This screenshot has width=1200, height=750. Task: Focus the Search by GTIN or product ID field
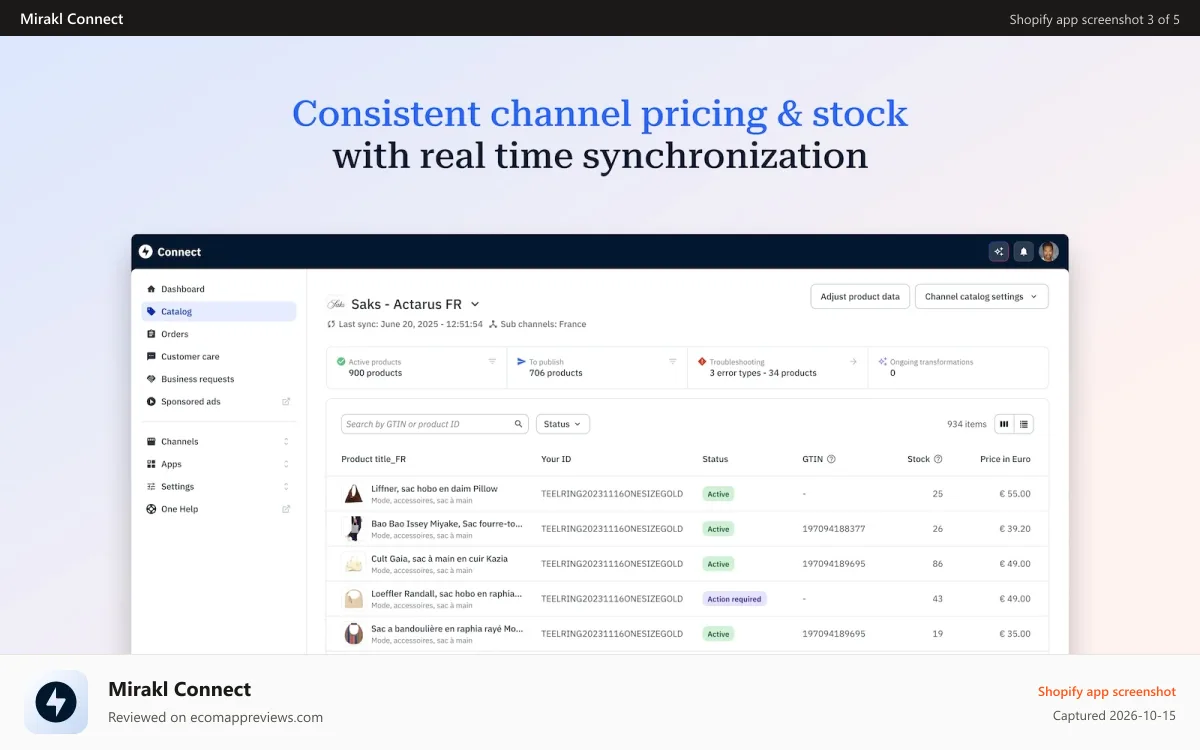(x=435, y=424)
